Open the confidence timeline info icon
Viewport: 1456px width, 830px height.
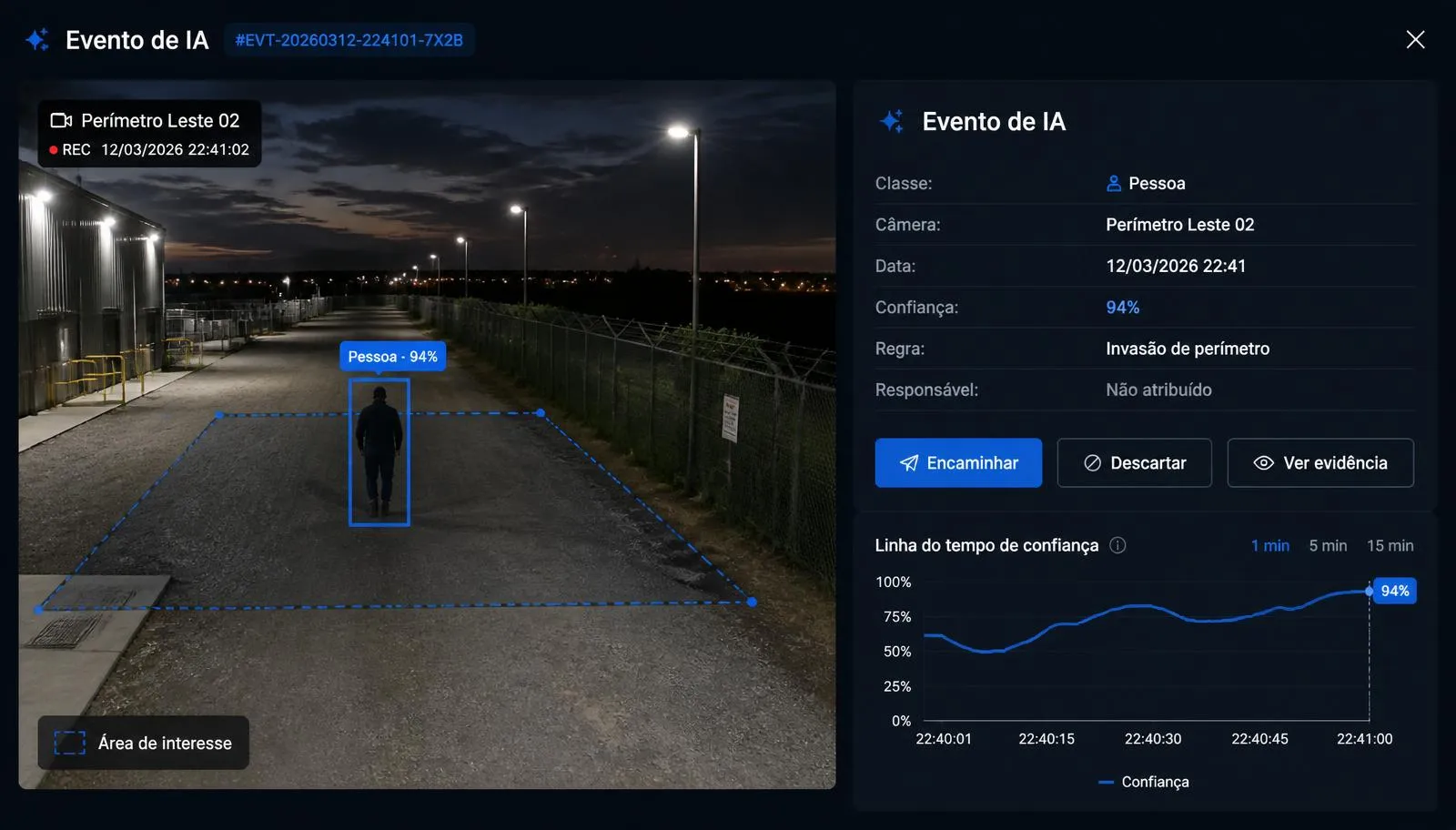point(1117,545)
